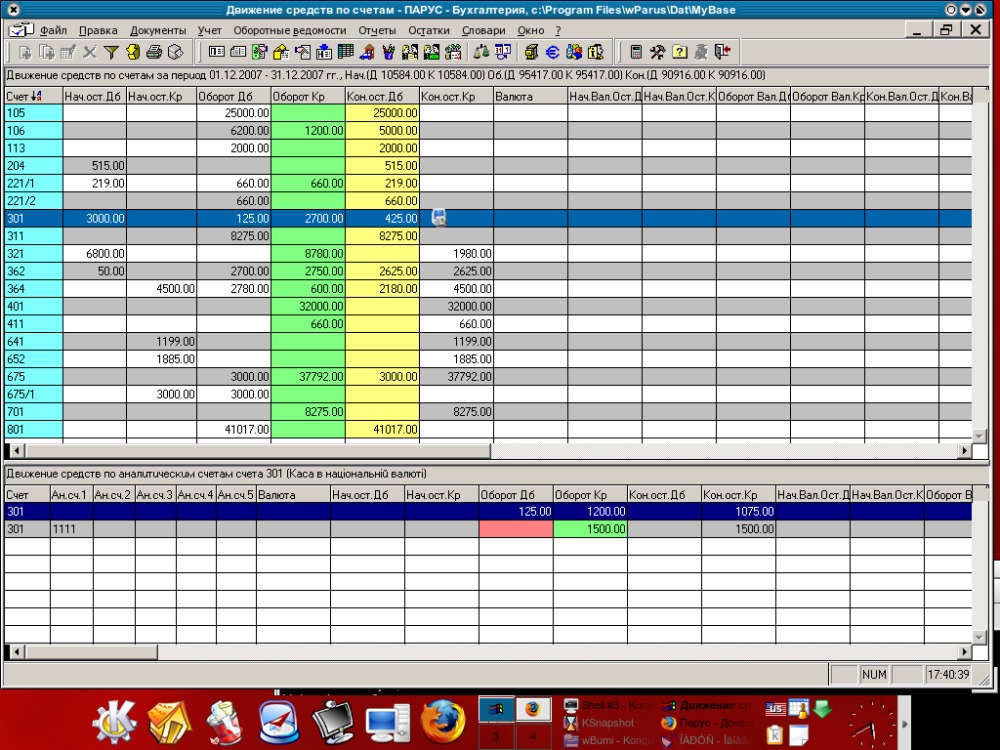Click right arrow of upper horizontal scrollbar

coord(964,450)
